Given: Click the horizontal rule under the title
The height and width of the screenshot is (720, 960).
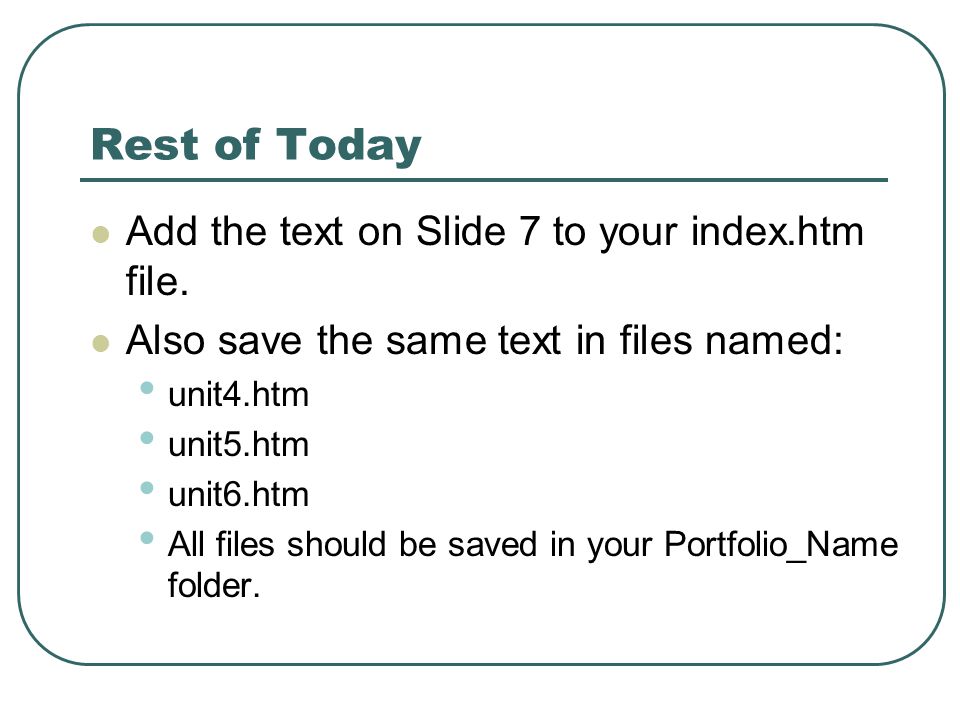Looking at the screenshot, I should tap(484, 180).
